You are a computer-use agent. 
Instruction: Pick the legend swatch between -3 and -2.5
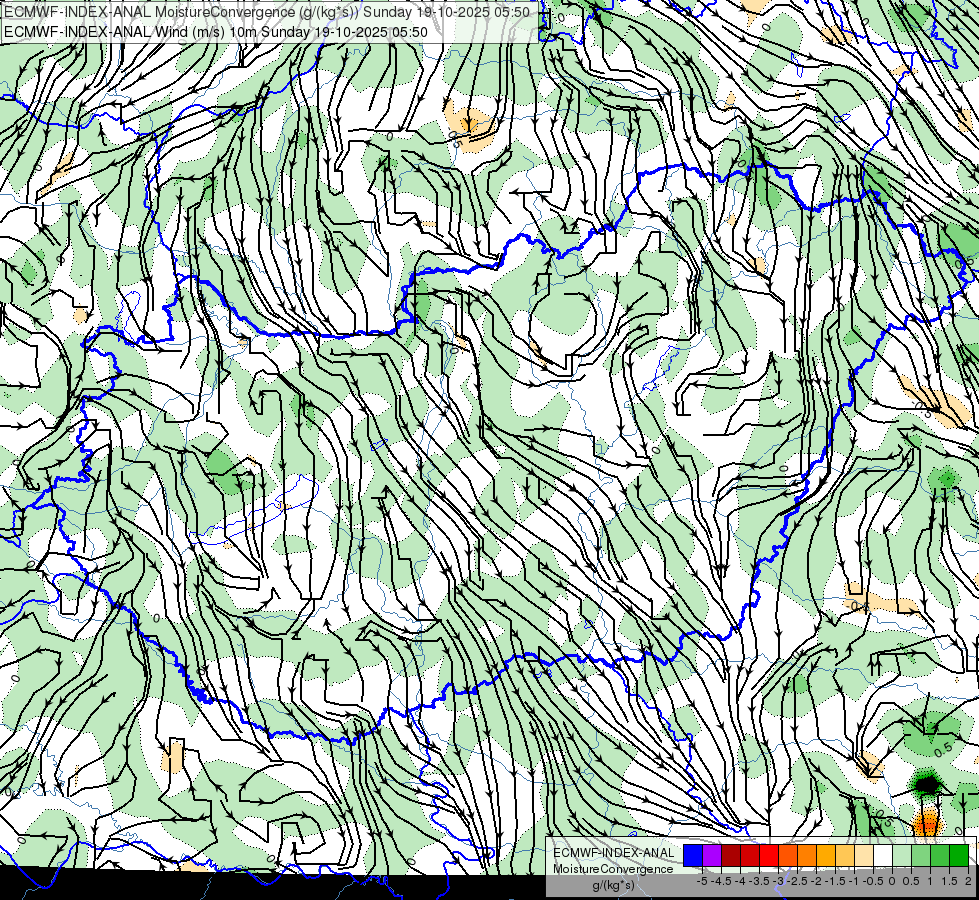[x=788, y=855]
